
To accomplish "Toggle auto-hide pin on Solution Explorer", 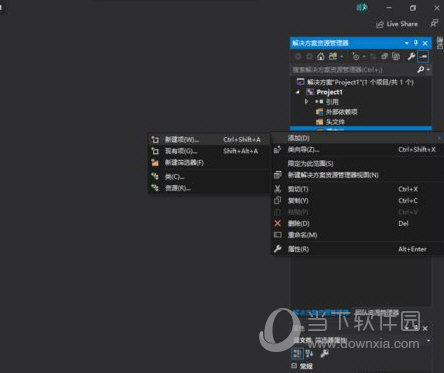I will (415, 43).
